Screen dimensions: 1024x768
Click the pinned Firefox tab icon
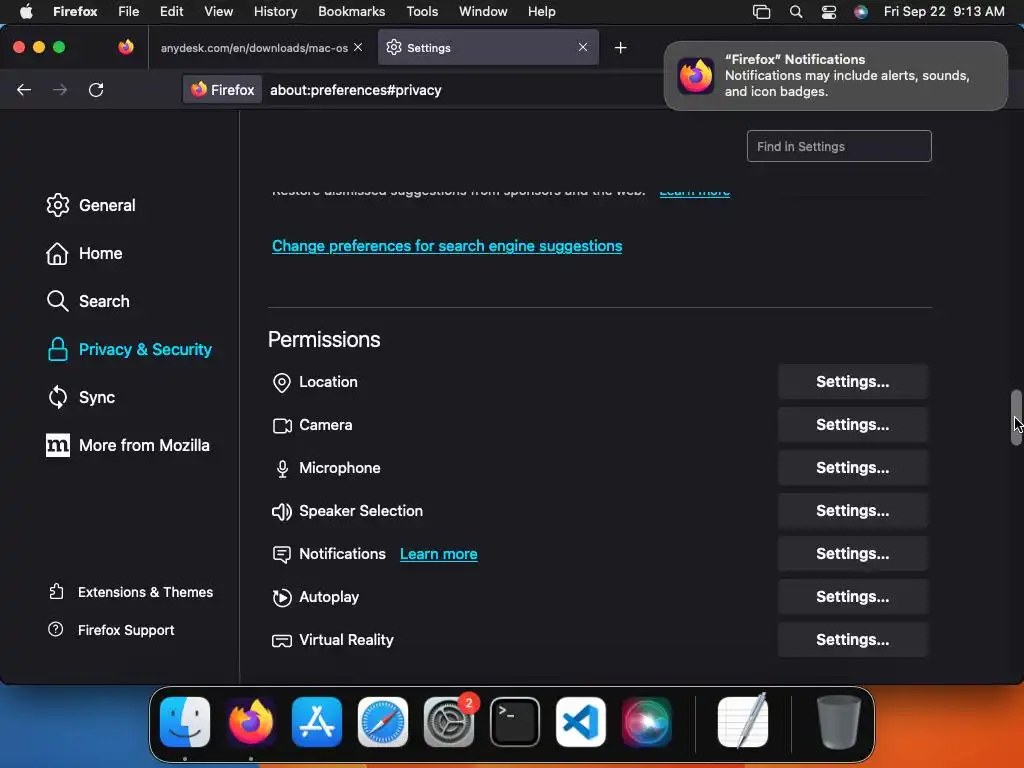point(126,47)
